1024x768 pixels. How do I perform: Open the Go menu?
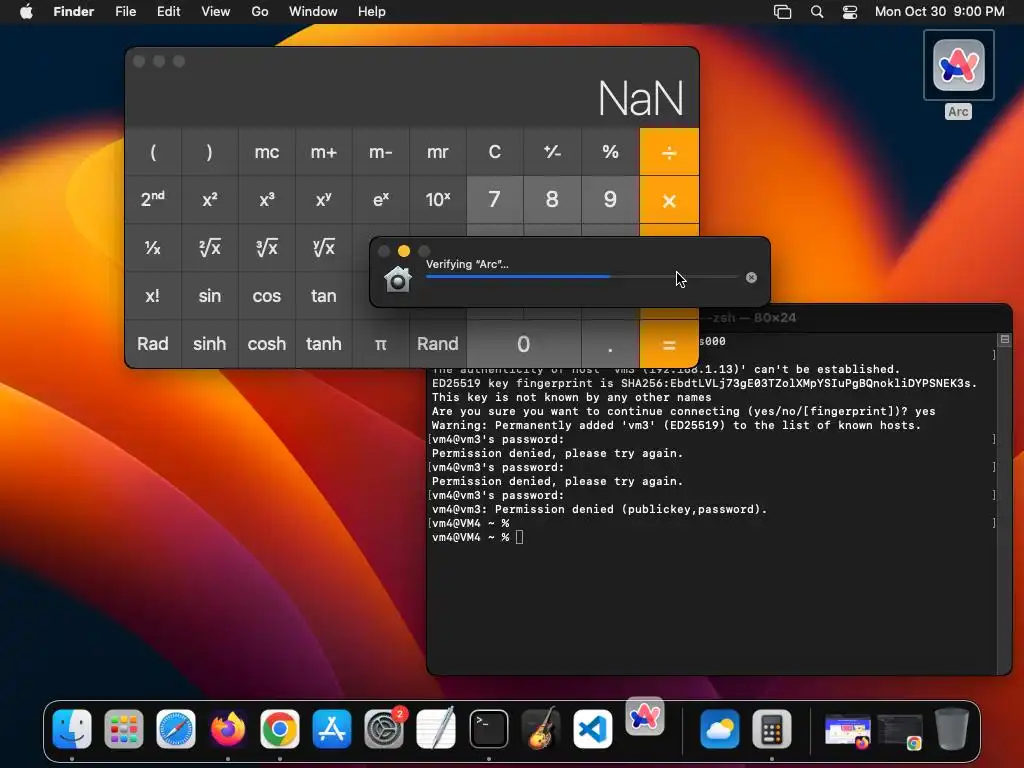(260, 12)
